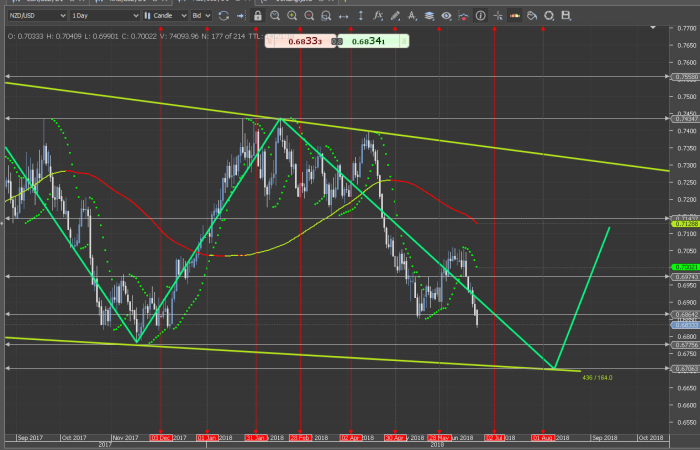Screen dimensions: 700x450
Task: Open the layers icon in toolbar
Action: click(429, 16)
